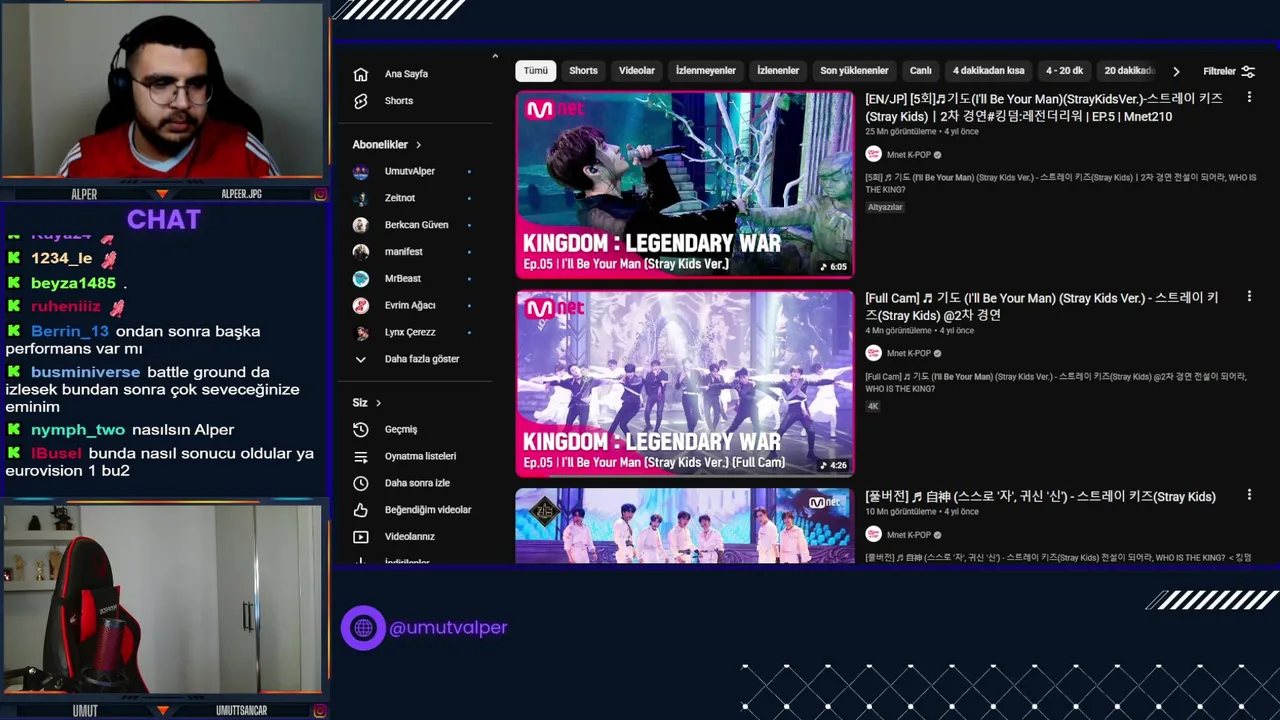Select the Shorts filter chip

[x=583, y=71]
